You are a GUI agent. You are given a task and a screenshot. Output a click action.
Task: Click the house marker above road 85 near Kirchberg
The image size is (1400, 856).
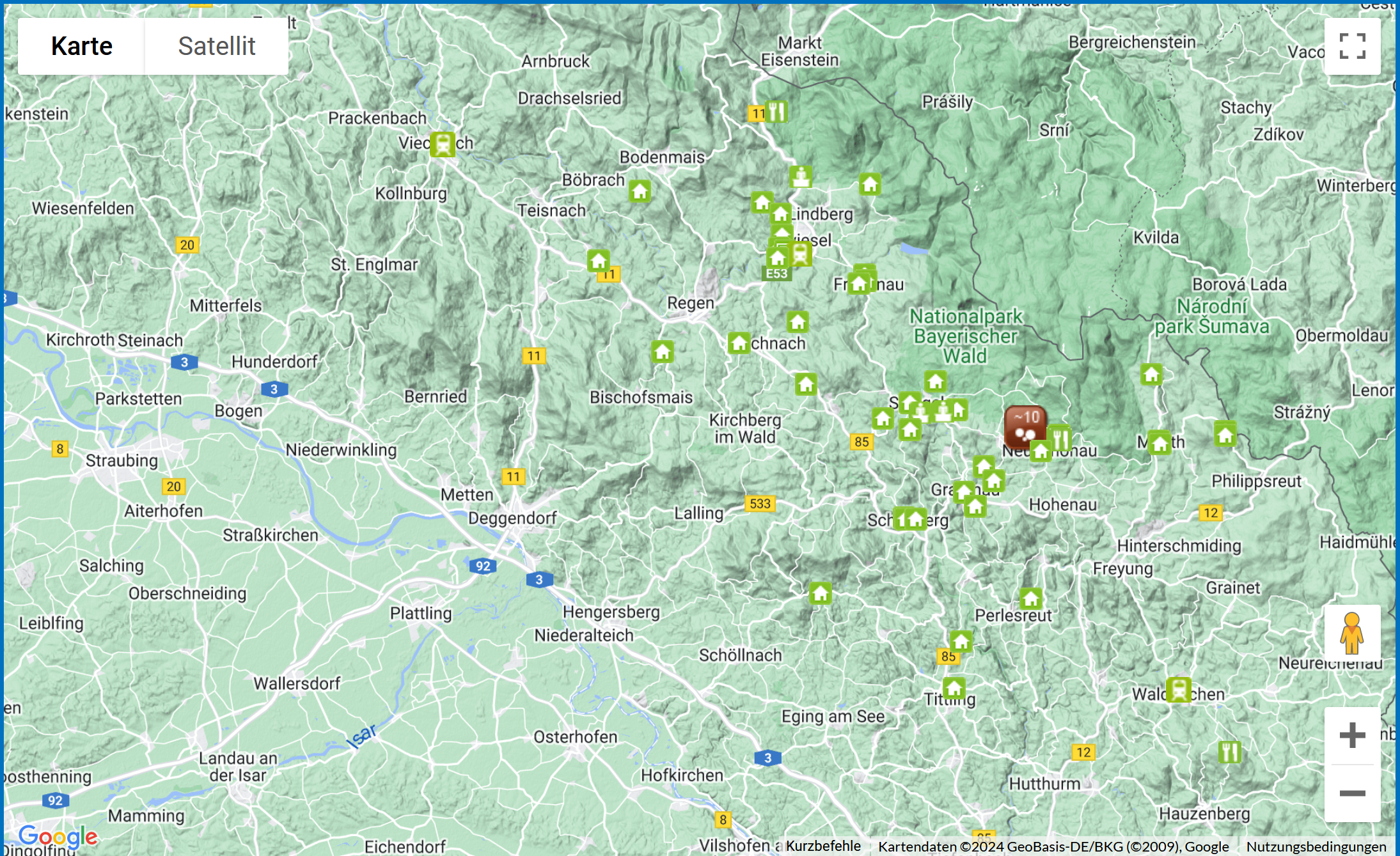click(x=883, y=419)
